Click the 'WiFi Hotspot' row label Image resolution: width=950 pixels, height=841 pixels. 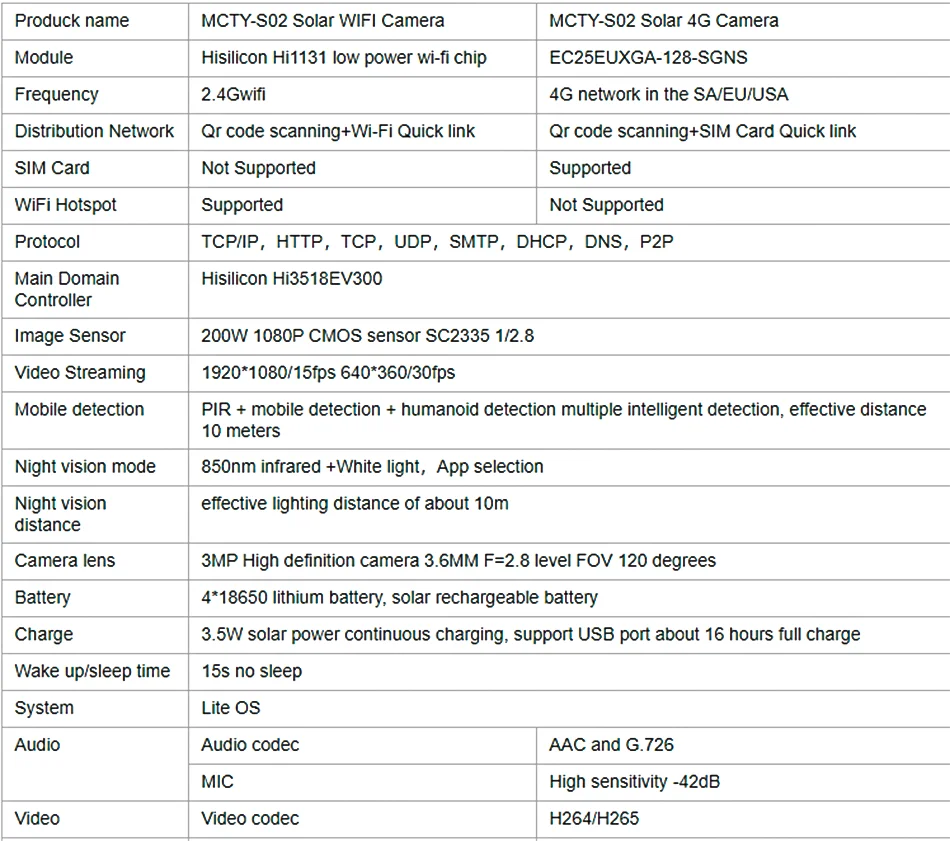(65, 205)
